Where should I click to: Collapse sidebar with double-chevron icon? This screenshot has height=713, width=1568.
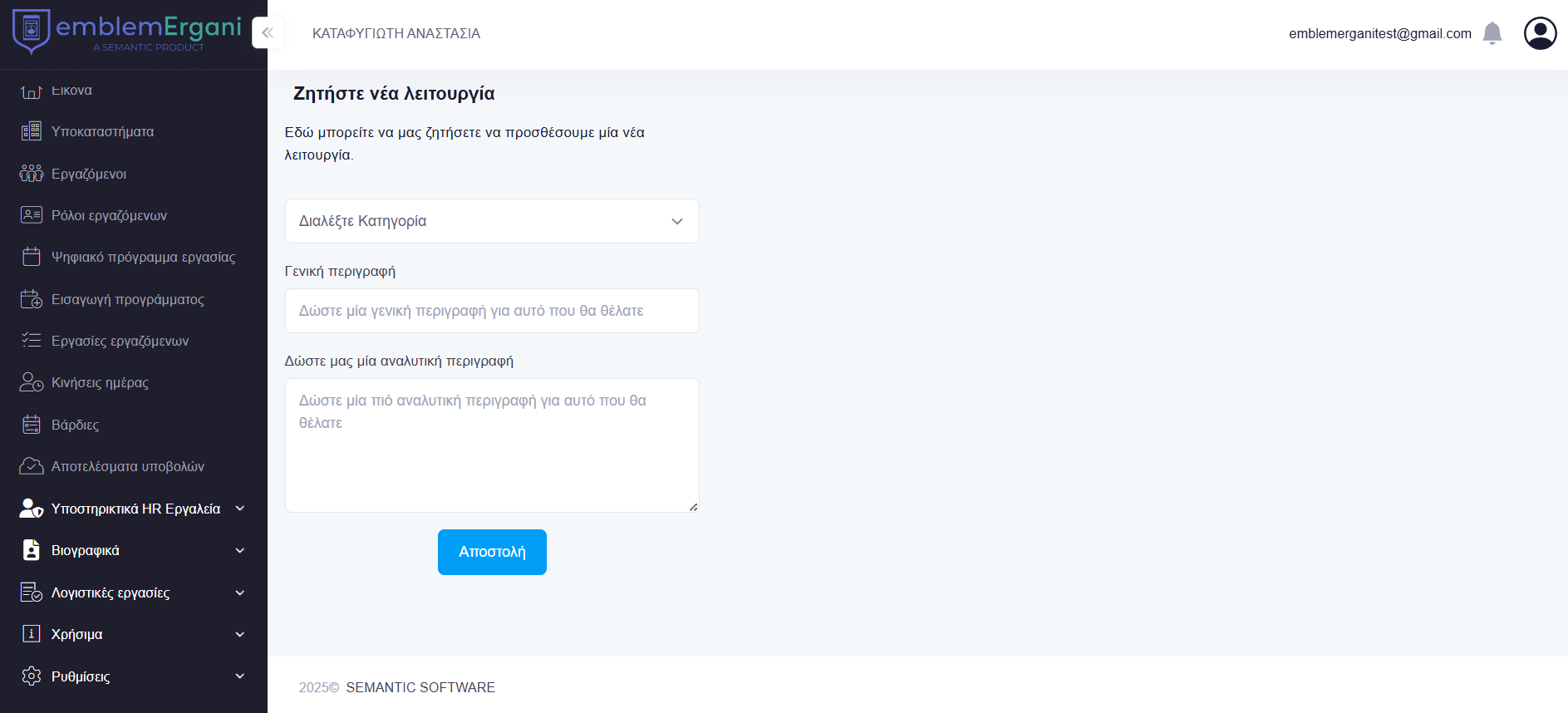tap(268, 33)
